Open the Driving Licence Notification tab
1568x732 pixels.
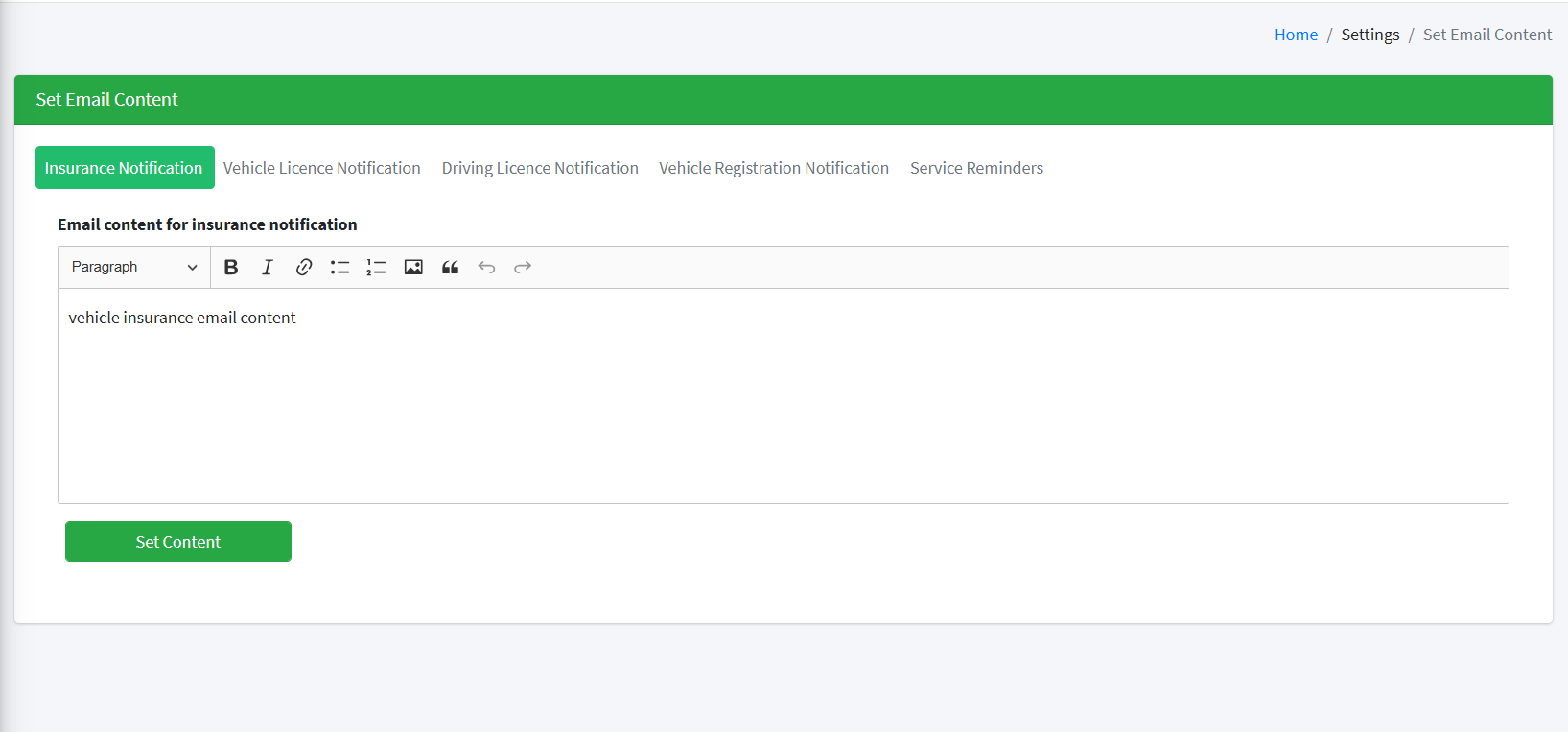540,168
